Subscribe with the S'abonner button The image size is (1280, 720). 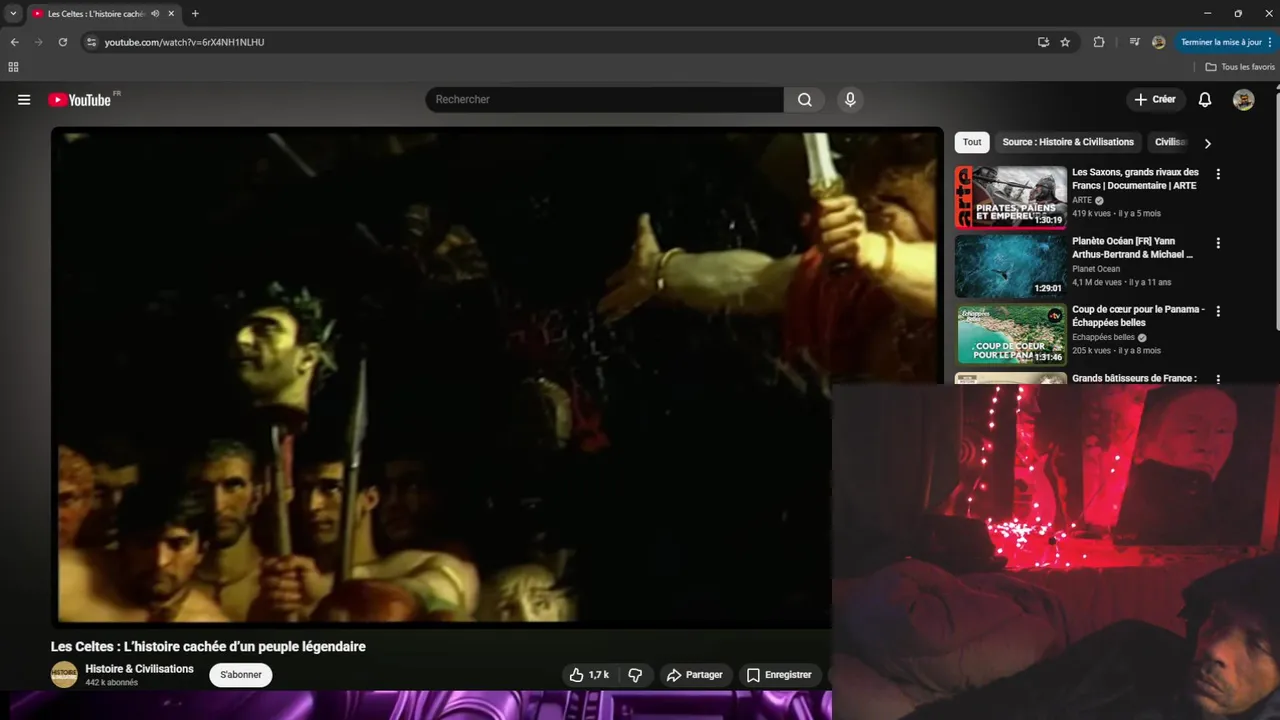coord(241,675)
